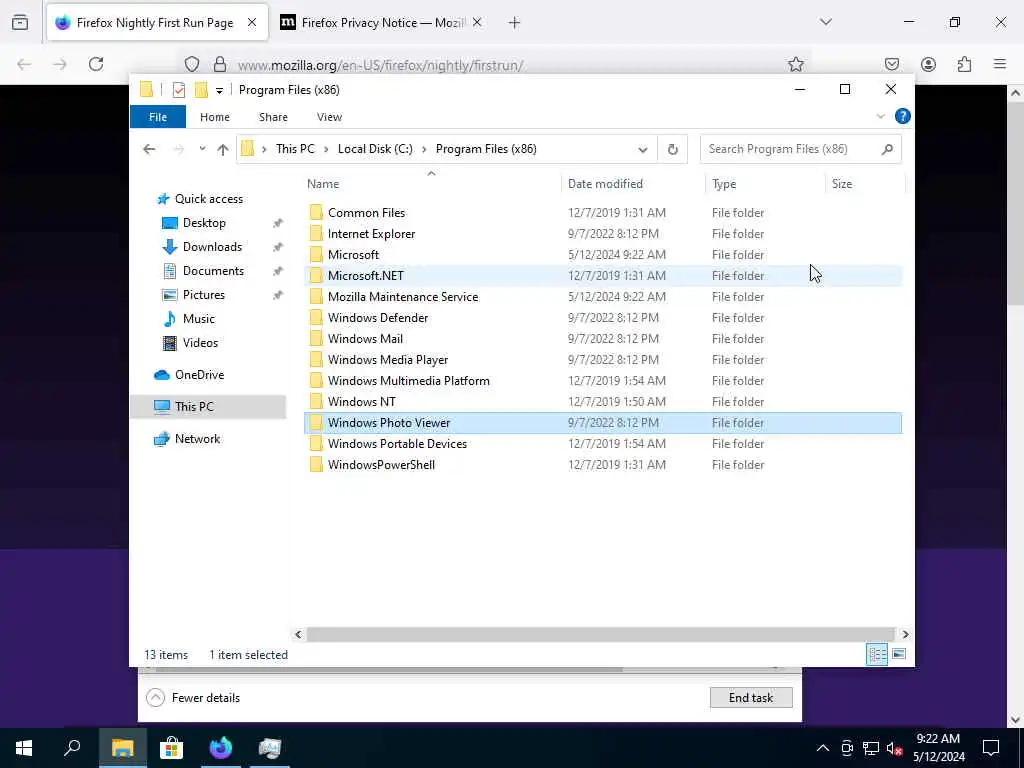
Task: Open Firefox application menu hamburger icon
Action: 1000,64
